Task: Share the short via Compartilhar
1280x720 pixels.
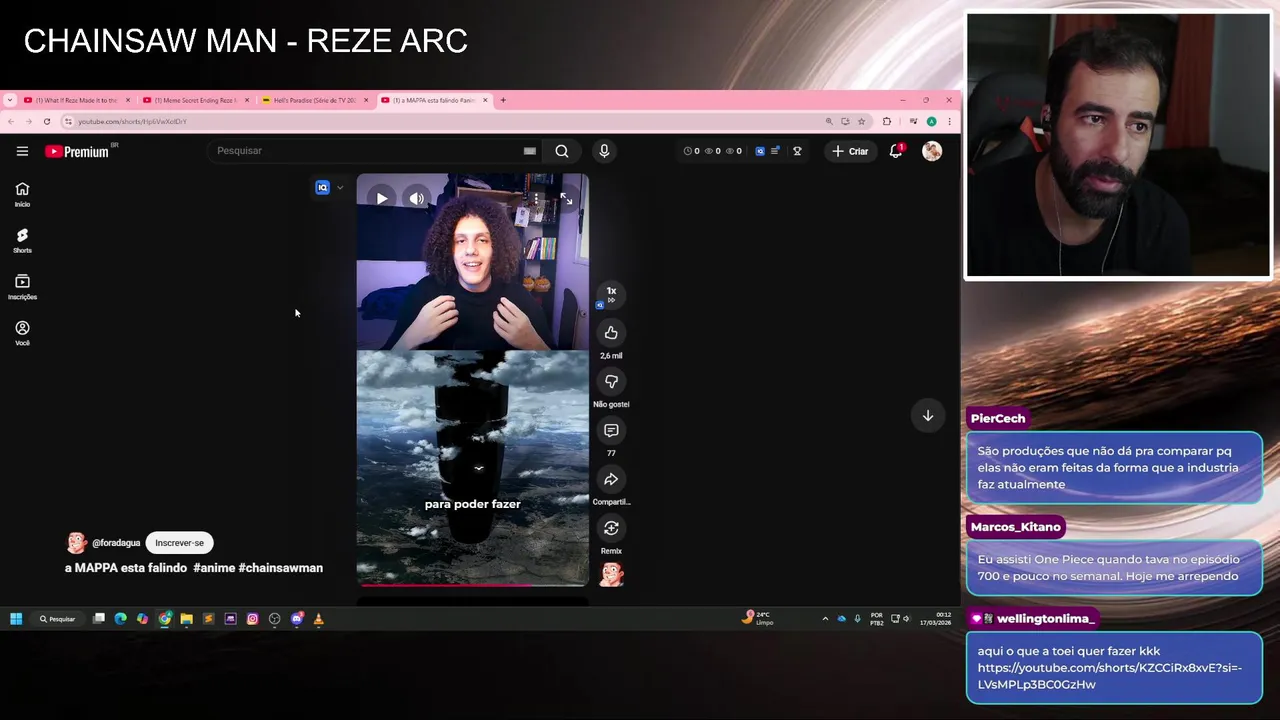Action: (611, 480)
